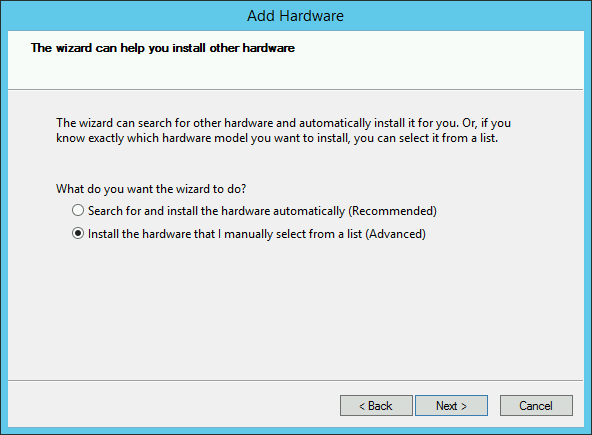Click the "Search for and install the hardware automatically" label
The image size is (592, 435).
pos(216,211)
